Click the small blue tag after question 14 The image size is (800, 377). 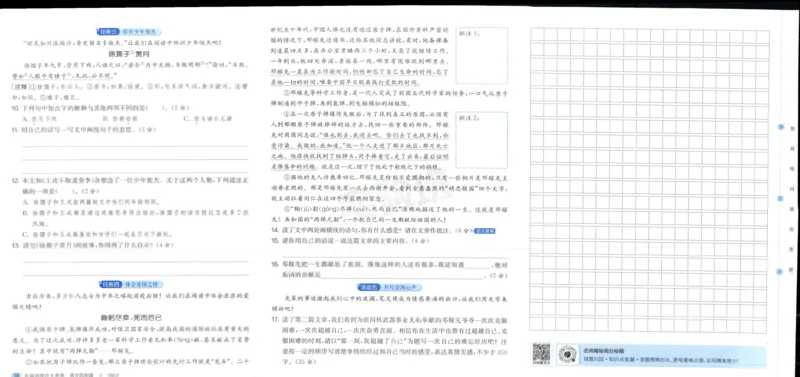(x=485, y=231)
